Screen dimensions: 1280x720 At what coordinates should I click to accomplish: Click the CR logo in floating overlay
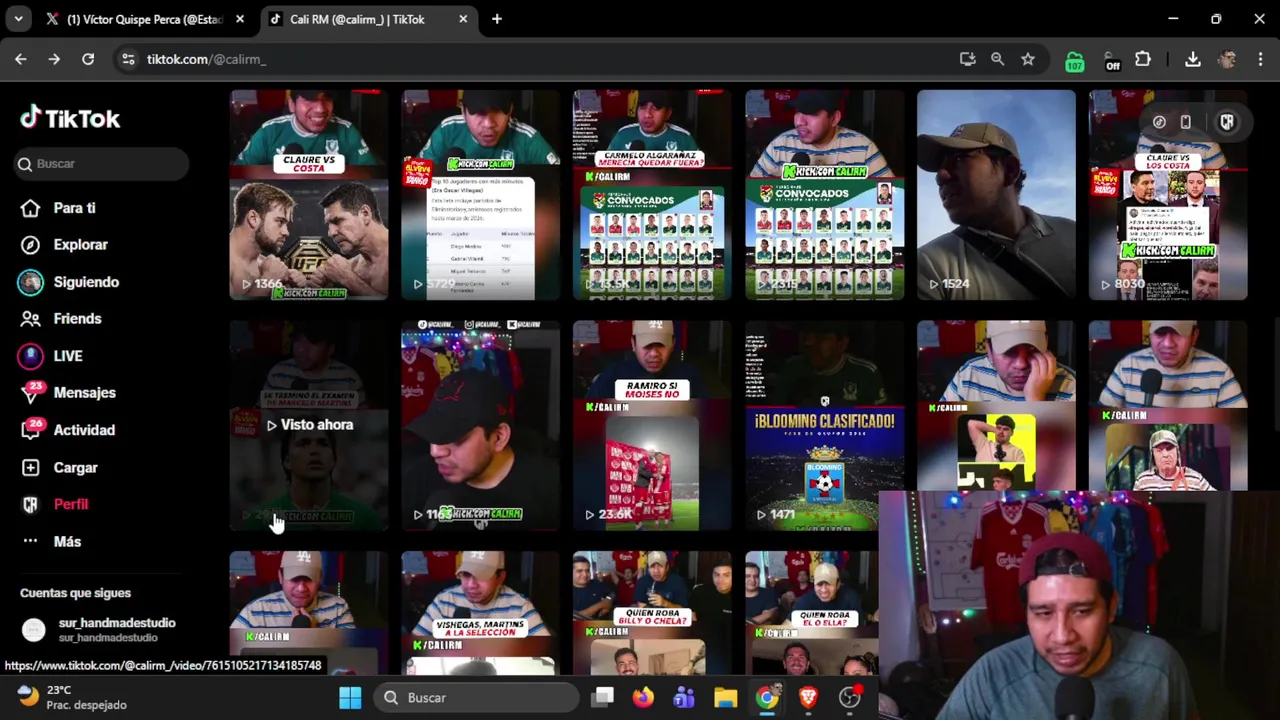click(1227, 122)
